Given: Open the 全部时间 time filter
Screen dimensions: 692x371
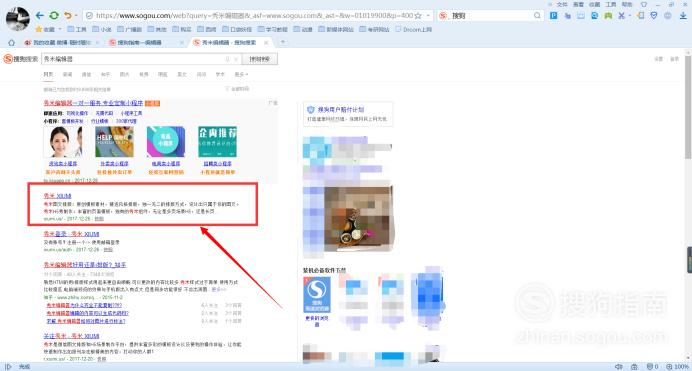Looking at the screenshot, I should (238, 89).
